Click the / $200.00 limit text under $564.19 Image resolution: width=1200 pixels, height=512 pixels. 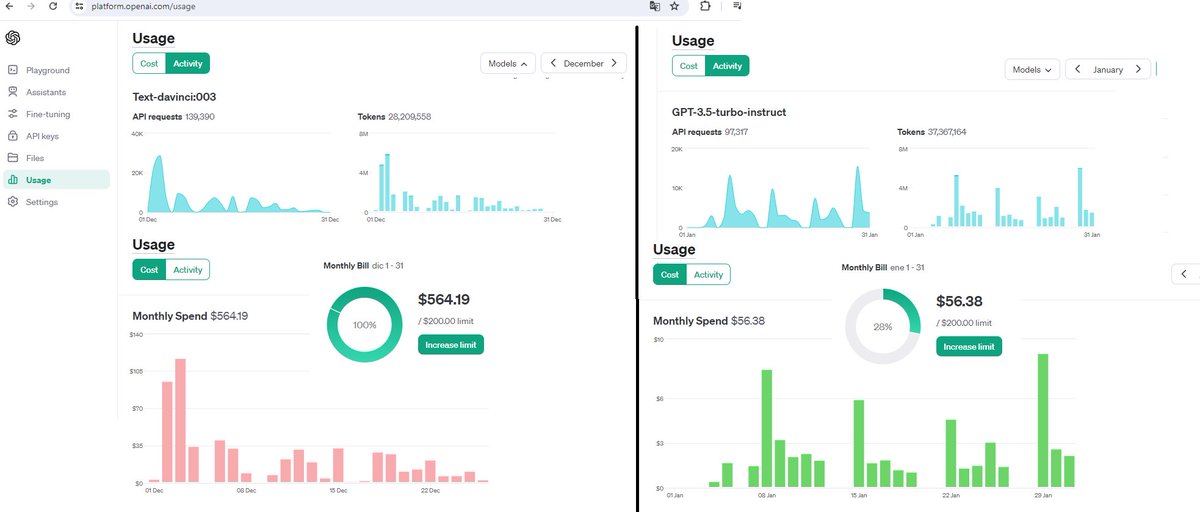(446, 321)
